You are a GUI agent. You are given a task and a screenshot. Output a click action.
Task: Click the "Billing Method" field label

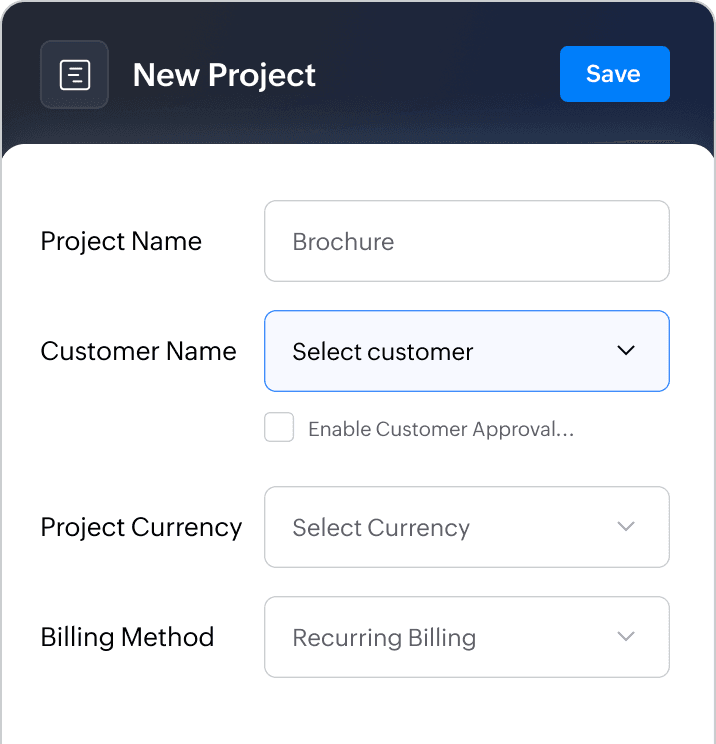tap(127, 637)
